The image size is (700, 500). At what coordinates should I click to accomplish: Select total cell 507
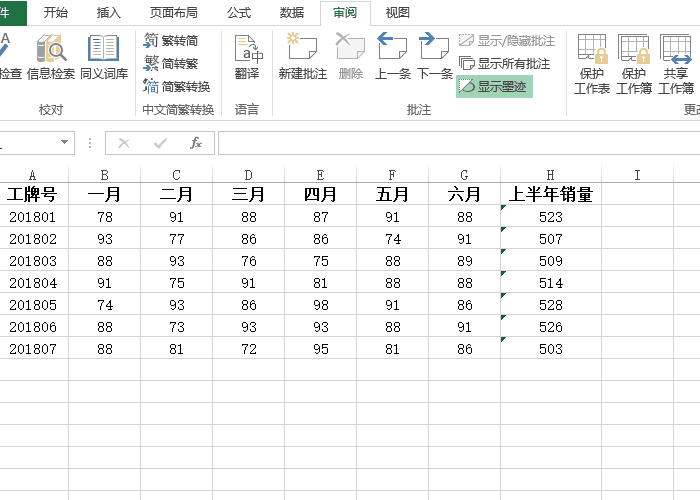click(x=551, y=238)
